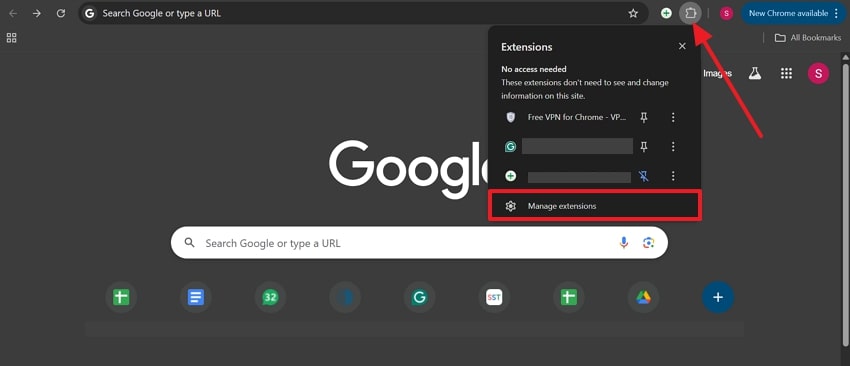This screenshot has height=366, width=850.
Task: Open the Google apps grid launcher
Action: [x=786, y=73]
